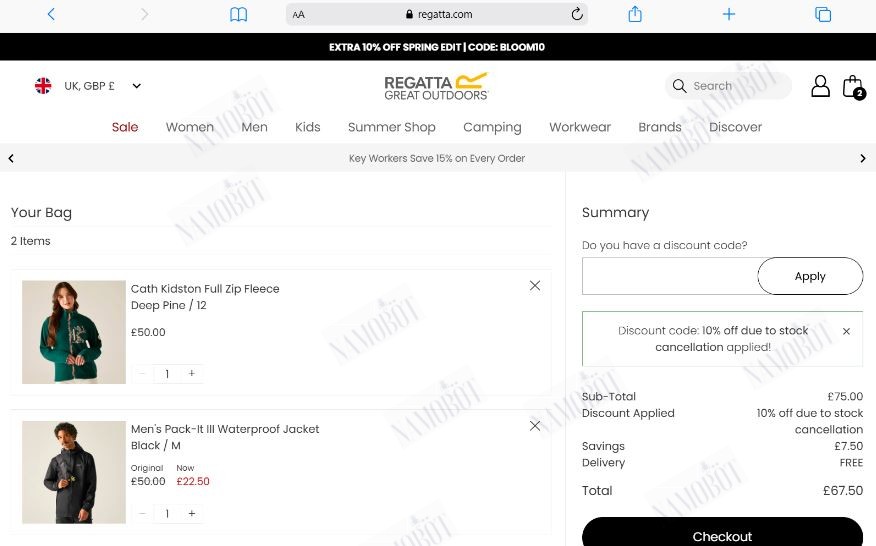Focus the Search field
Image resolution: width=876 pixels, height=546 pixels.
pyautogui.click(x=729, y=86)
